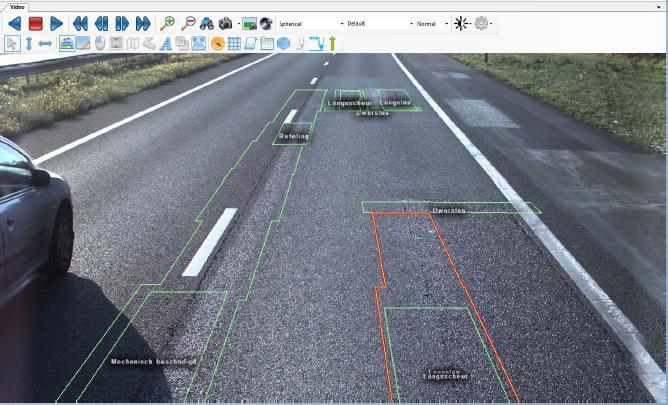Image resolution: width=668 pixels, height=405 pixels.
Task: Click the Mechanisch beschadigd annotation label
Action: (x=153, y=361)
